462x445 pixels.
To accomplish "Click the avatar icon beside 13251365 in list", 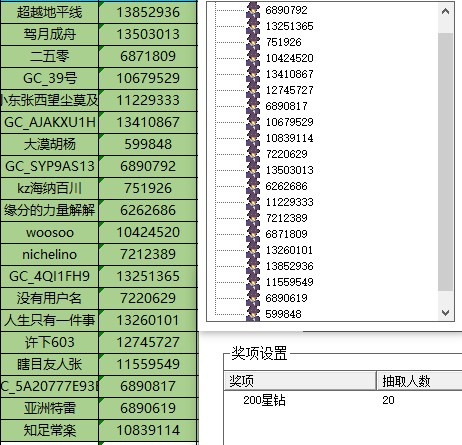I will [253, 26].
